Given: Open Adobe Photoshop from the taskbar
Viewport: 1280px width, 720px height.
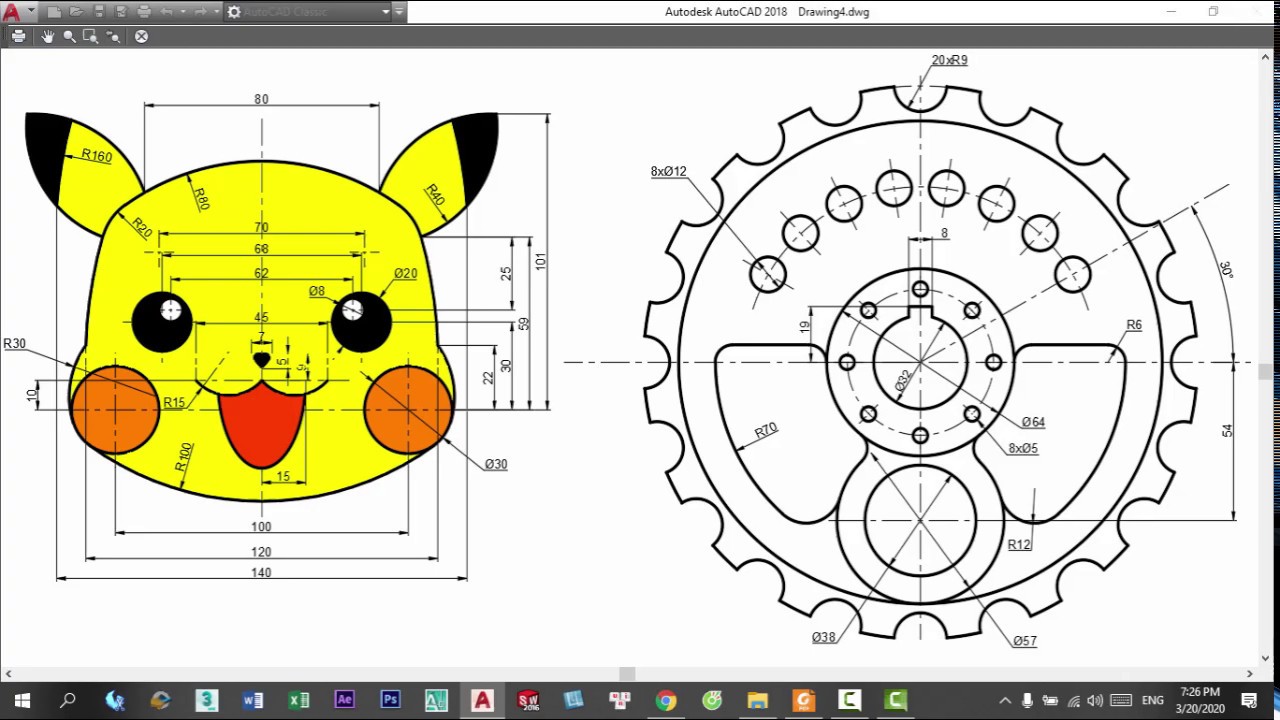Looking at the screenshot, I should 390,700.
